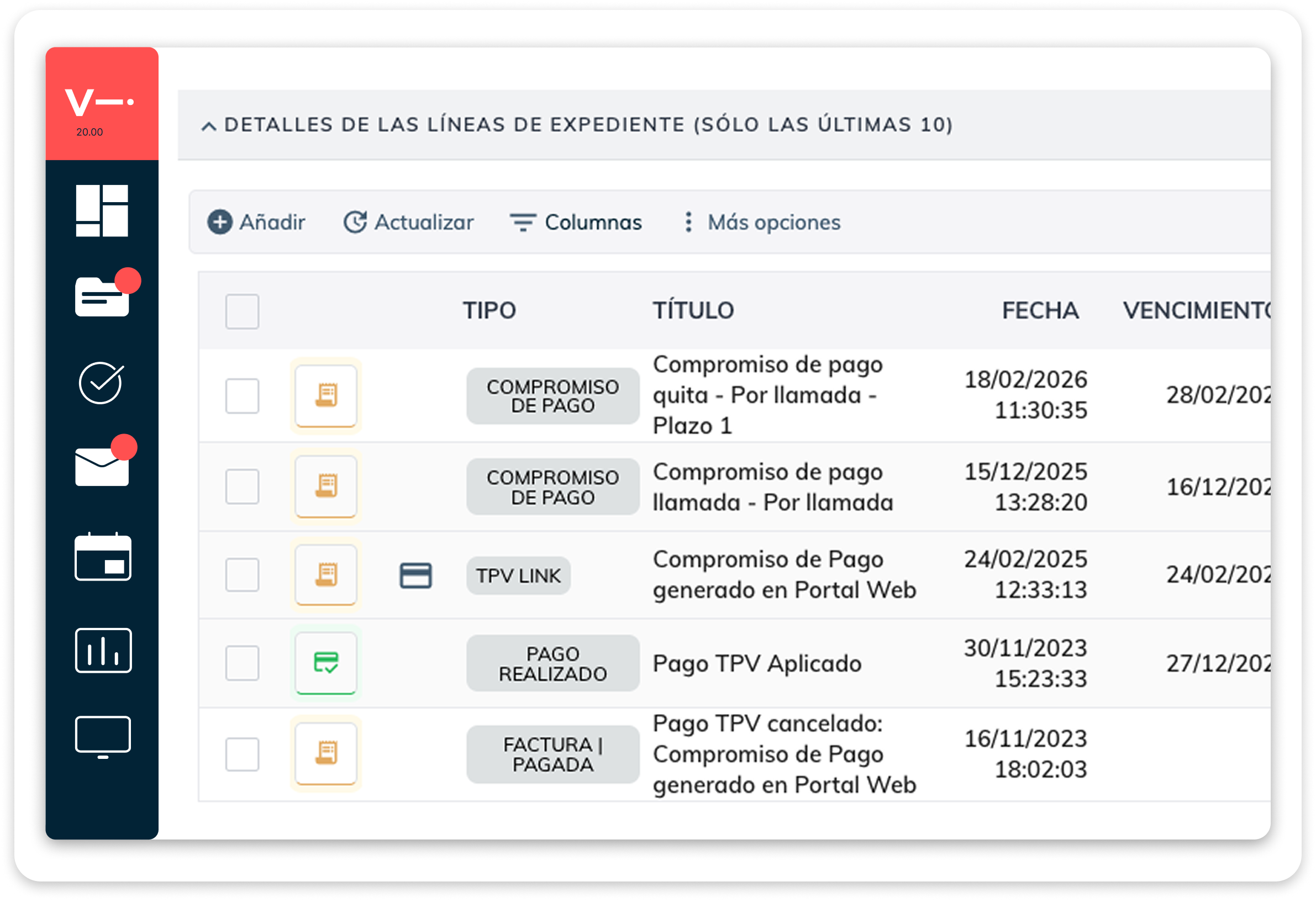Sort by the FECHA column header
This screenshot has width=1316, height=908.
click(1041, 311)
